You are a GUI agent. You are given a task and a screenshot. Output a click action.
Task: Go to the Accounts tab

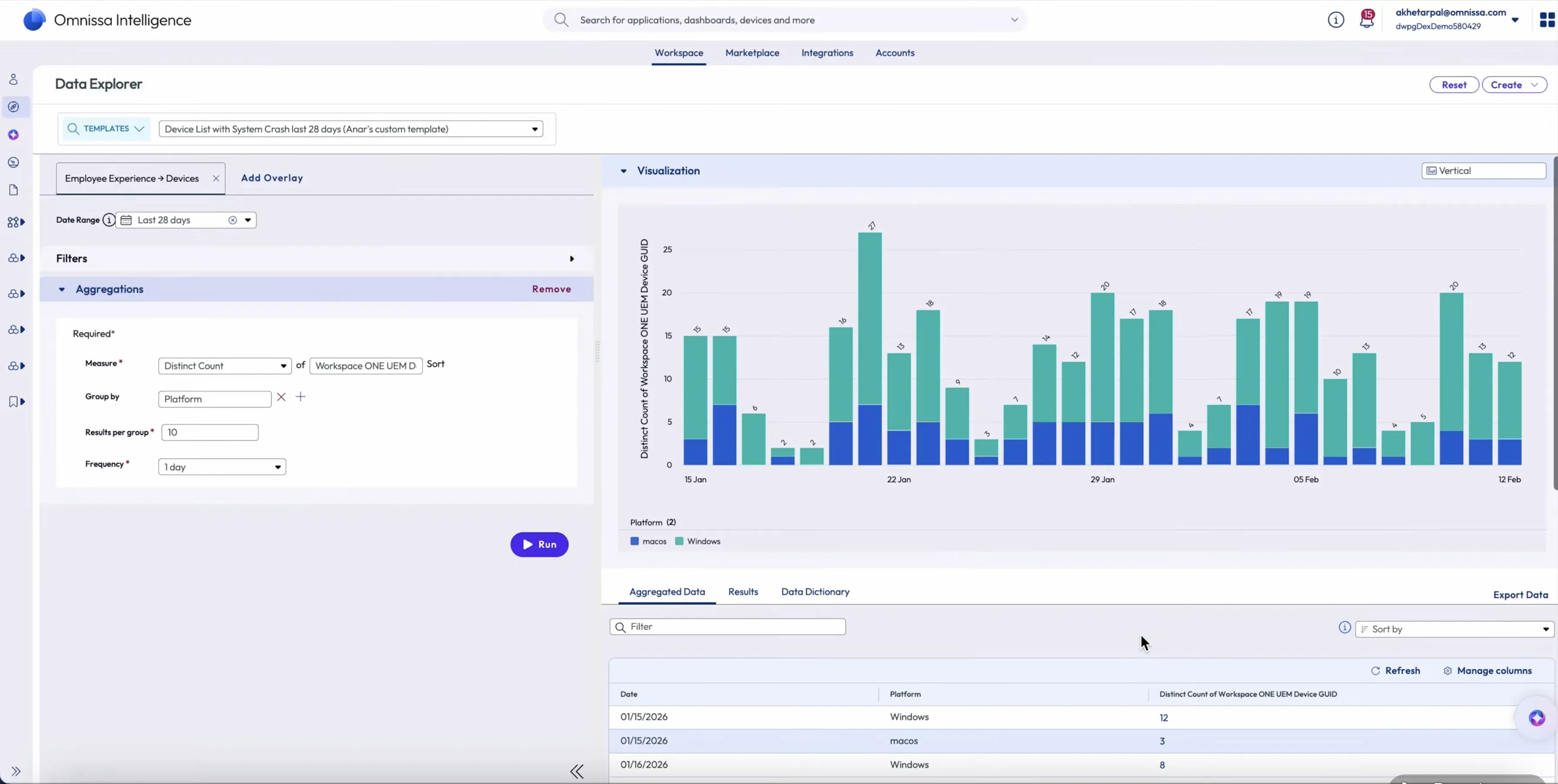click(895, 53)
